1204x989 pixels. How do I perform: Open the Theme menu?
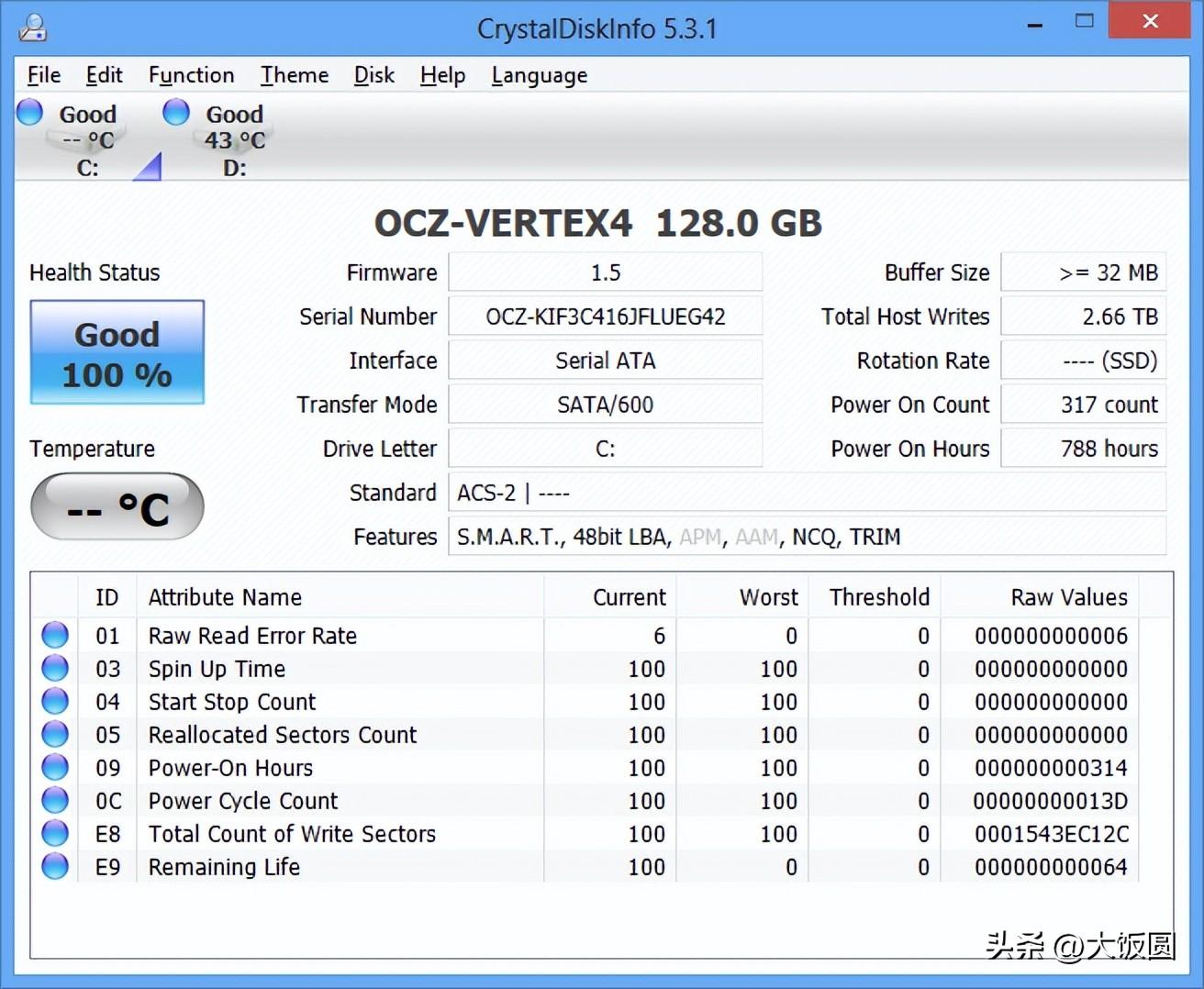294,75
